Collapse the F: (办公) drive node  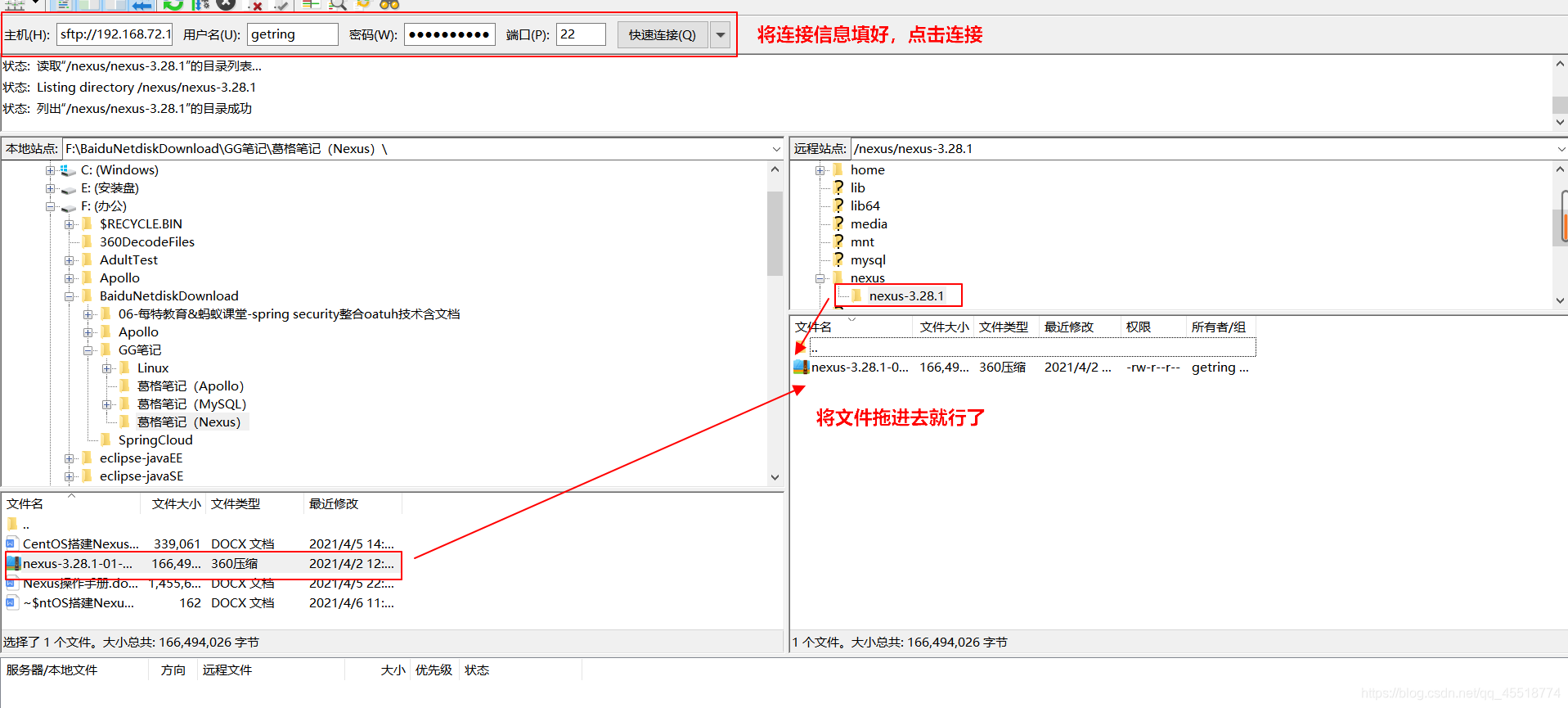(x=51, y=206)
